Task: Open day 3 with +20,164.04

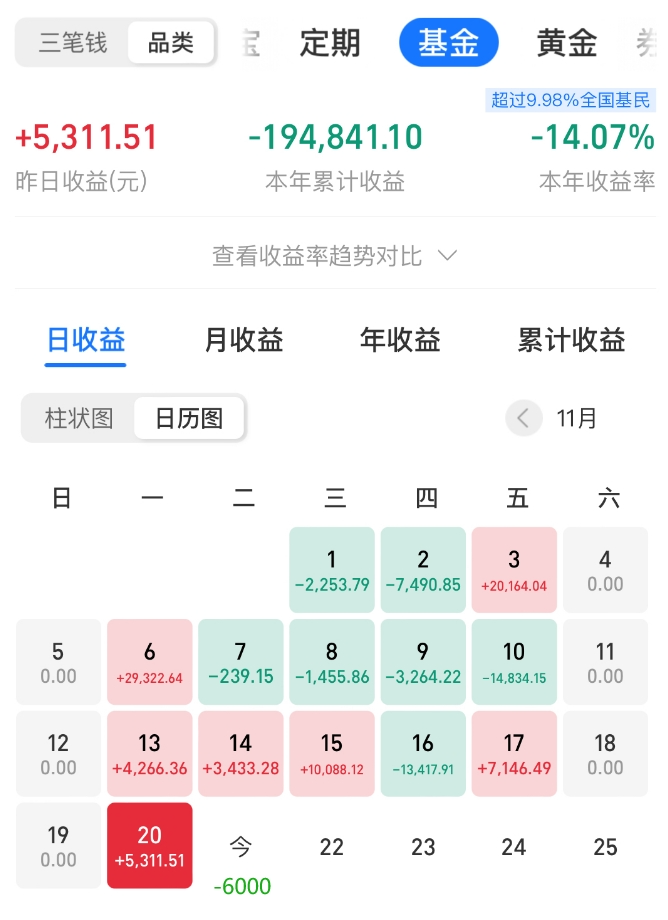Action: tap(514, 570)
